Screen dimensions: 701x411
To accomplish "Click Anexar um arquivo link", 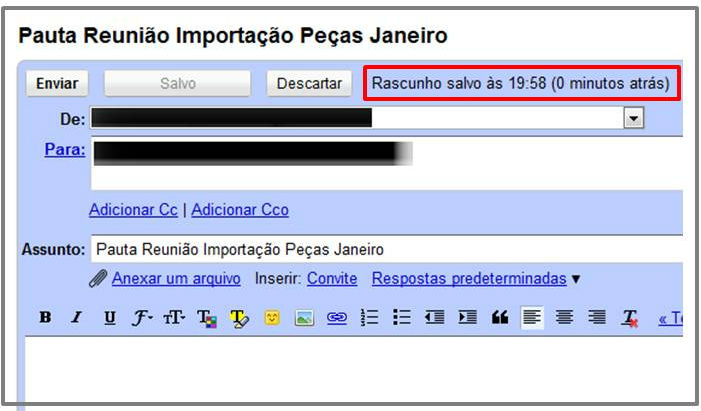I will (176, 279).
